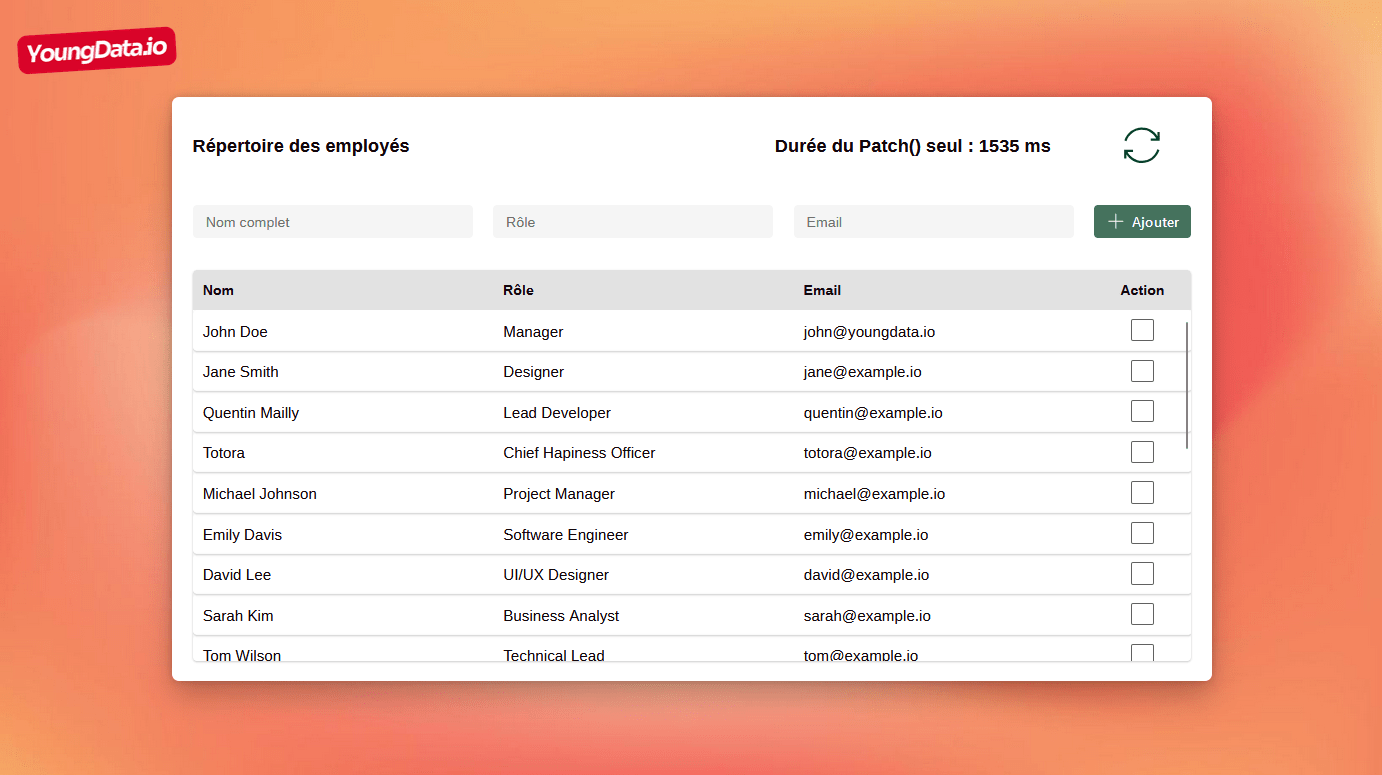Tick the checkbox in Jane Smith's row
The height and width of the screenshot is (775, 1382).
pyautogui.click(x=1142, y=371)
